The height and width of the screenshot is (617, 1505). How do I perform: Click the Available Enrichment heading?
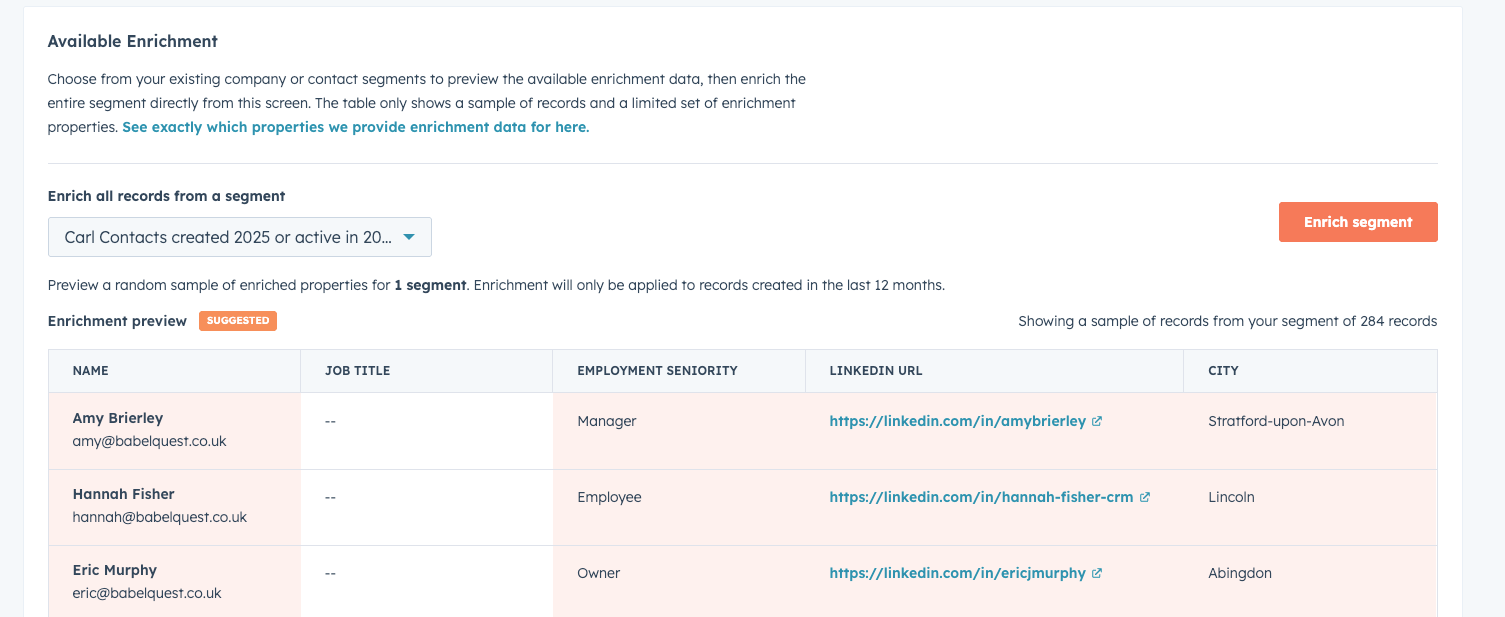(133, 41)
